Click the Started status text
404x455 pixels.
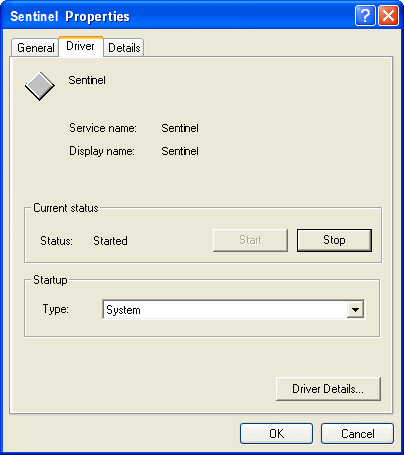[110, 241]
